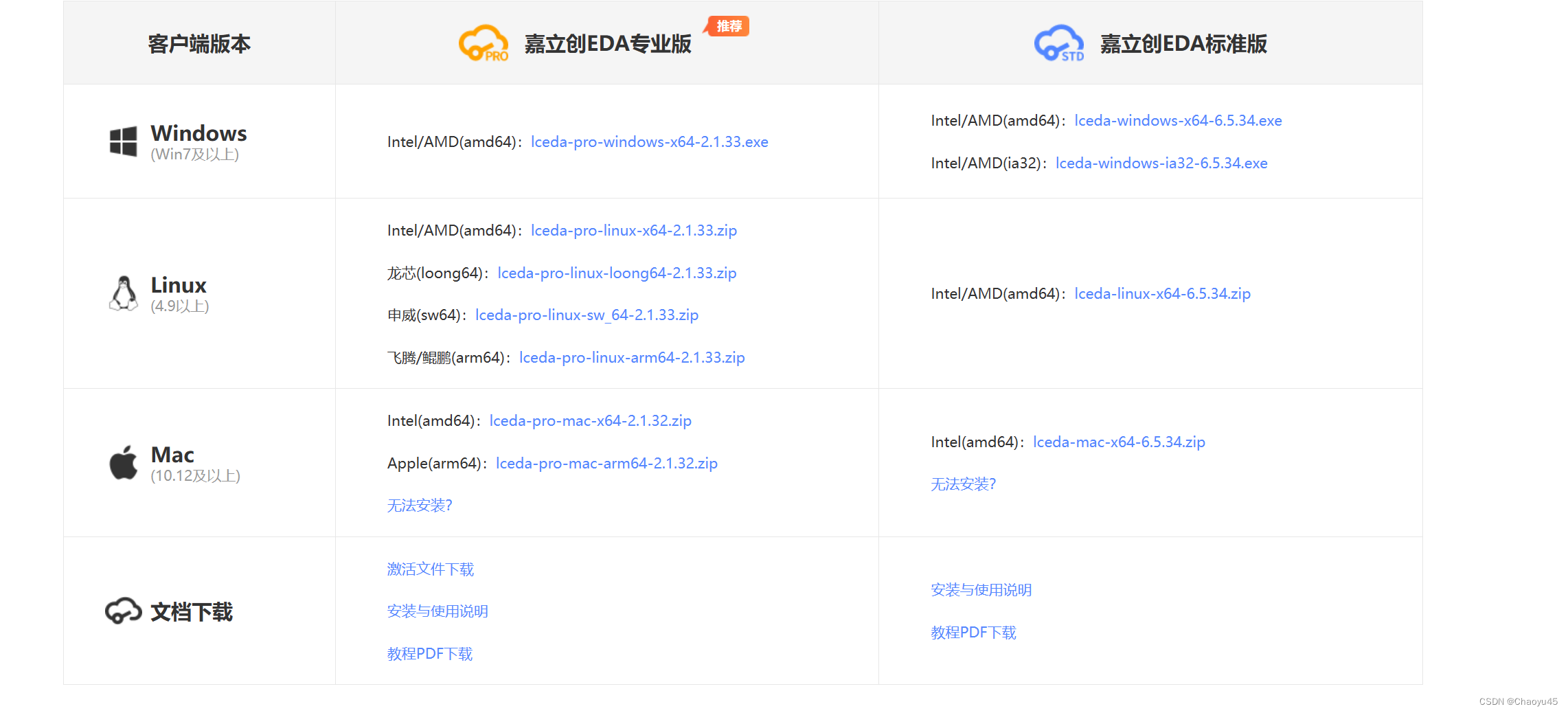Open 安装与使用说明 in professional column

(x=438, y=611)
